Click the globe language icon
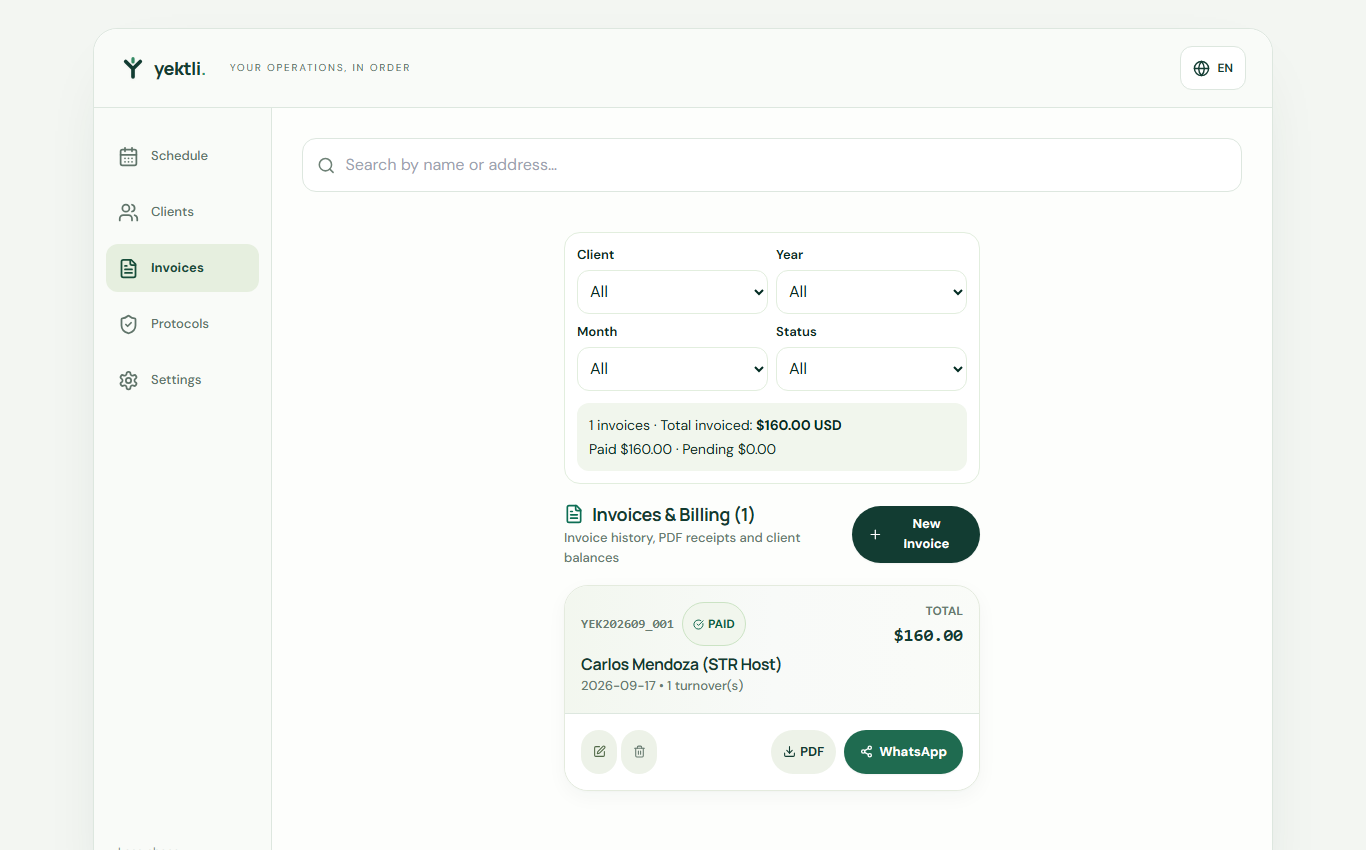 click(x=1201, y=68)
